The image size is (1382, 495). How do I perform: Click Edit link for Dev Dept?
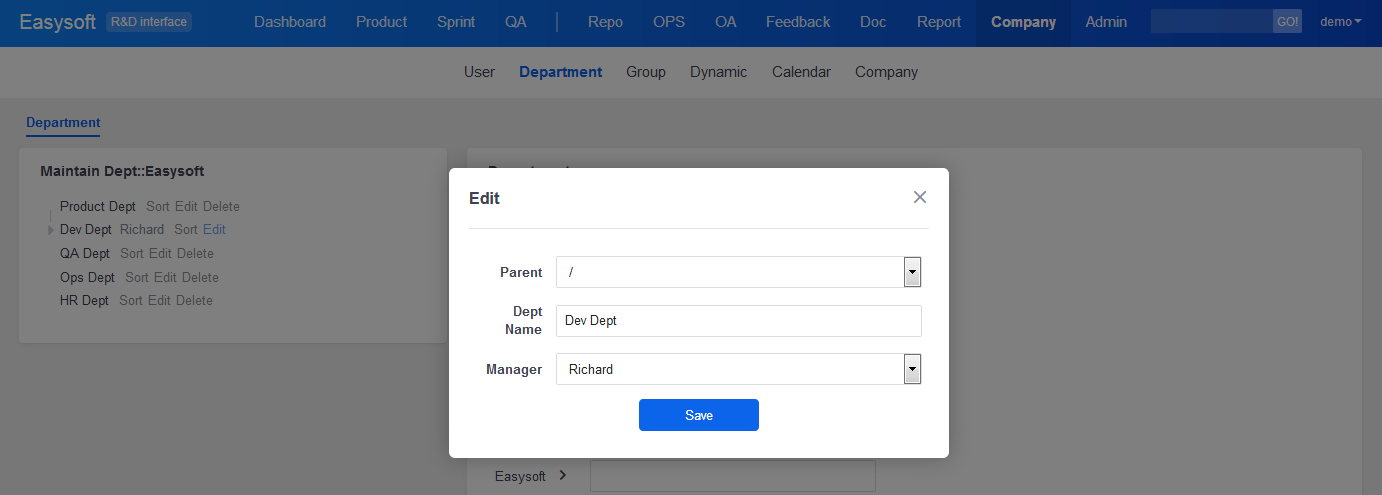click(214, 230)
